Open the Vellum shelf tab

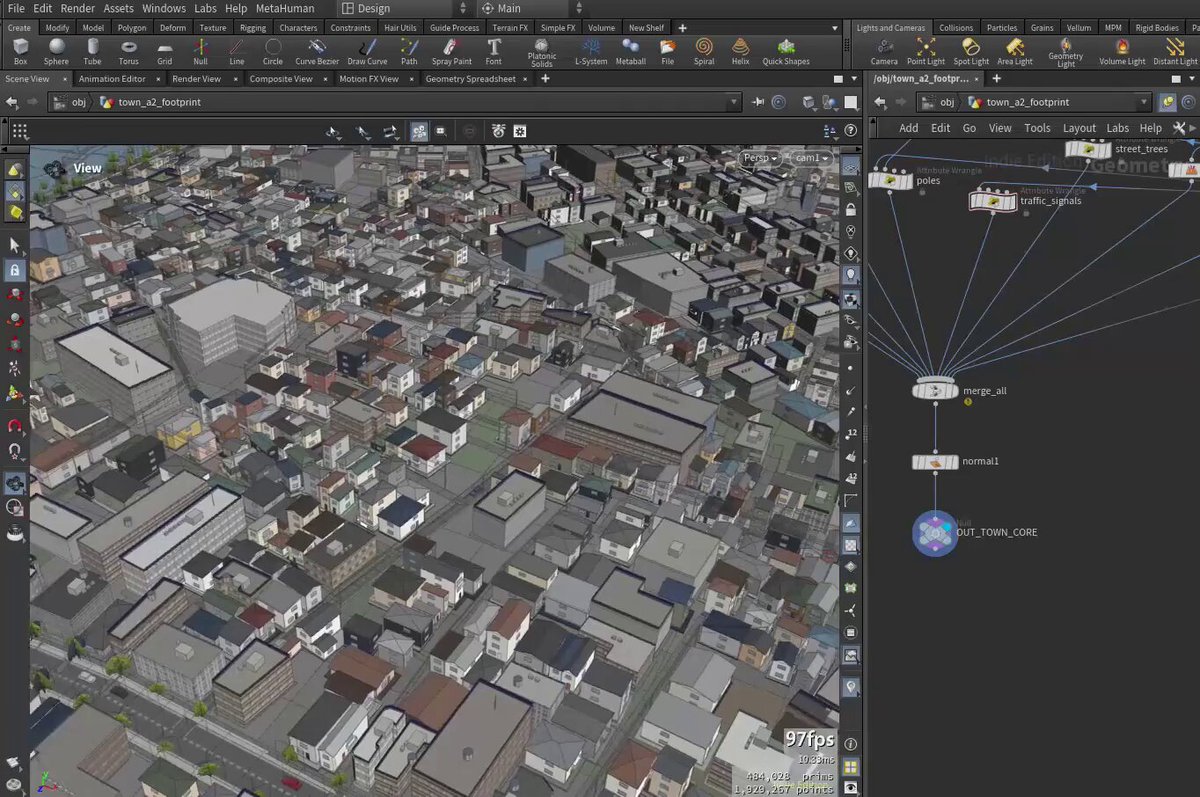pyautogui.click(x=1079, y=28)
